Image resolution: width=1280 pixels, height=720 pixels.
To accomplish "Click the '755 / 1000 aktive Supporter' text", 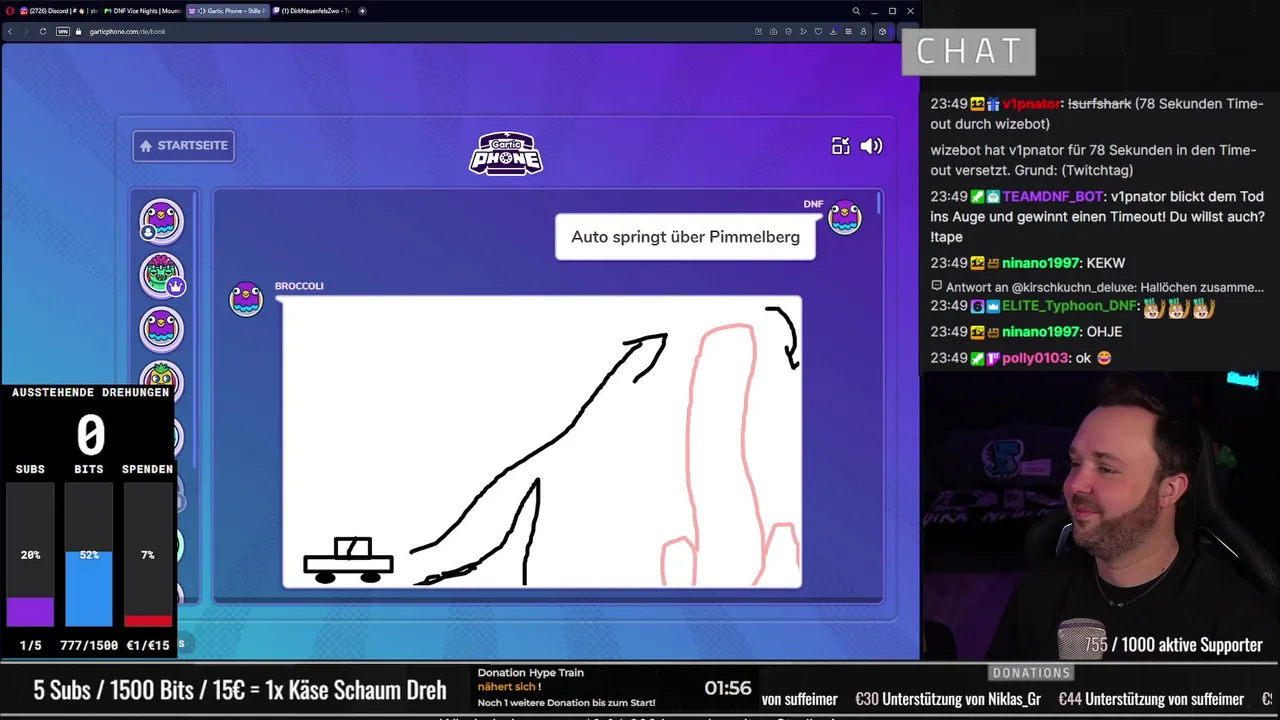I will [1174, 645].
